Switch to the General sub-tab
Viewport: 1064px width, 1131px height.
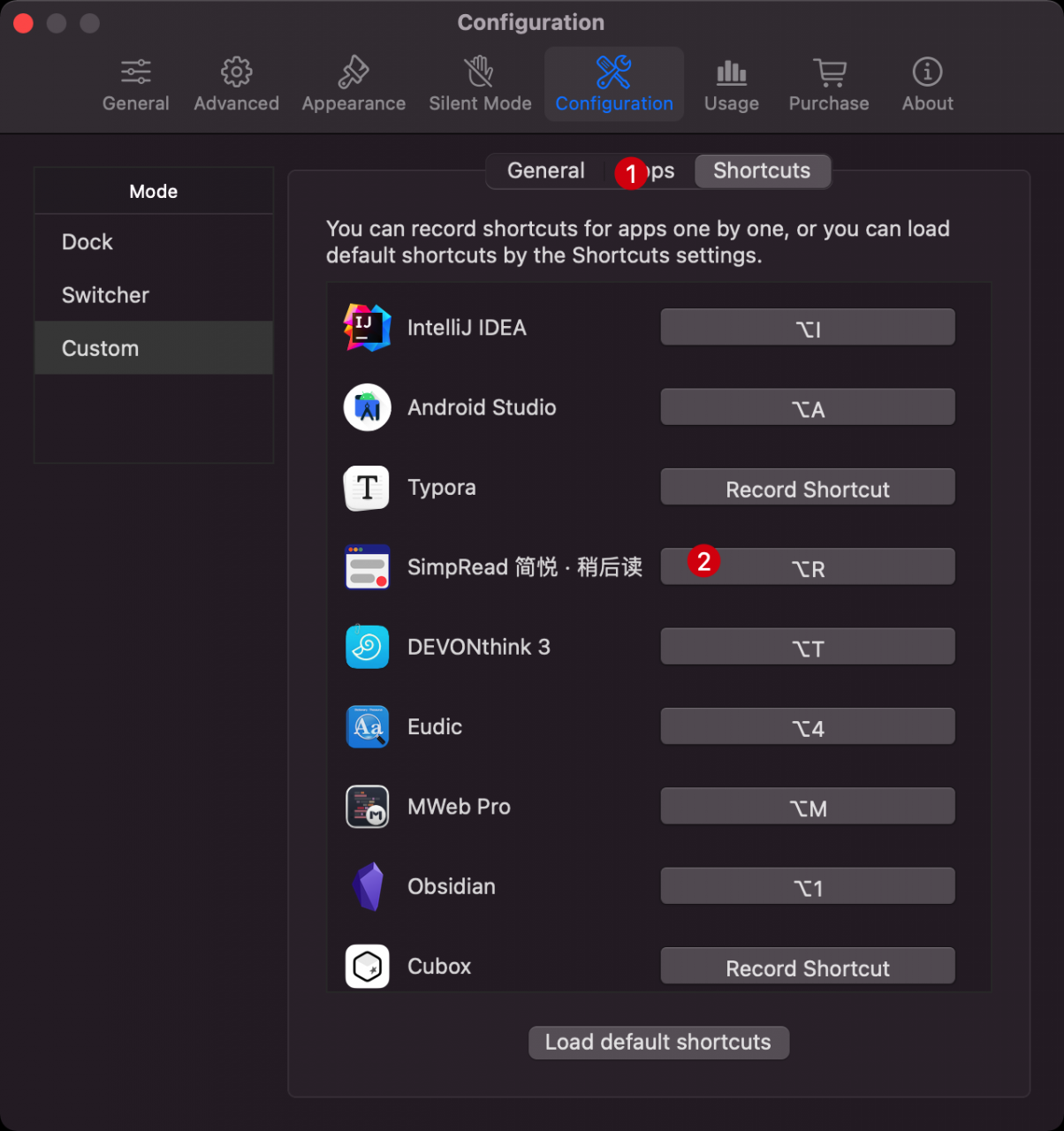(x=545, y=171)
